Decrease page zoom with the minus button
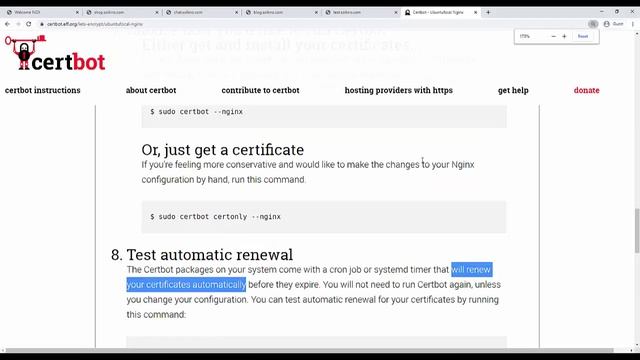Image resolution: width=640 pixels, height=360 pixels. pyautogui.click(x=553, y=36)
